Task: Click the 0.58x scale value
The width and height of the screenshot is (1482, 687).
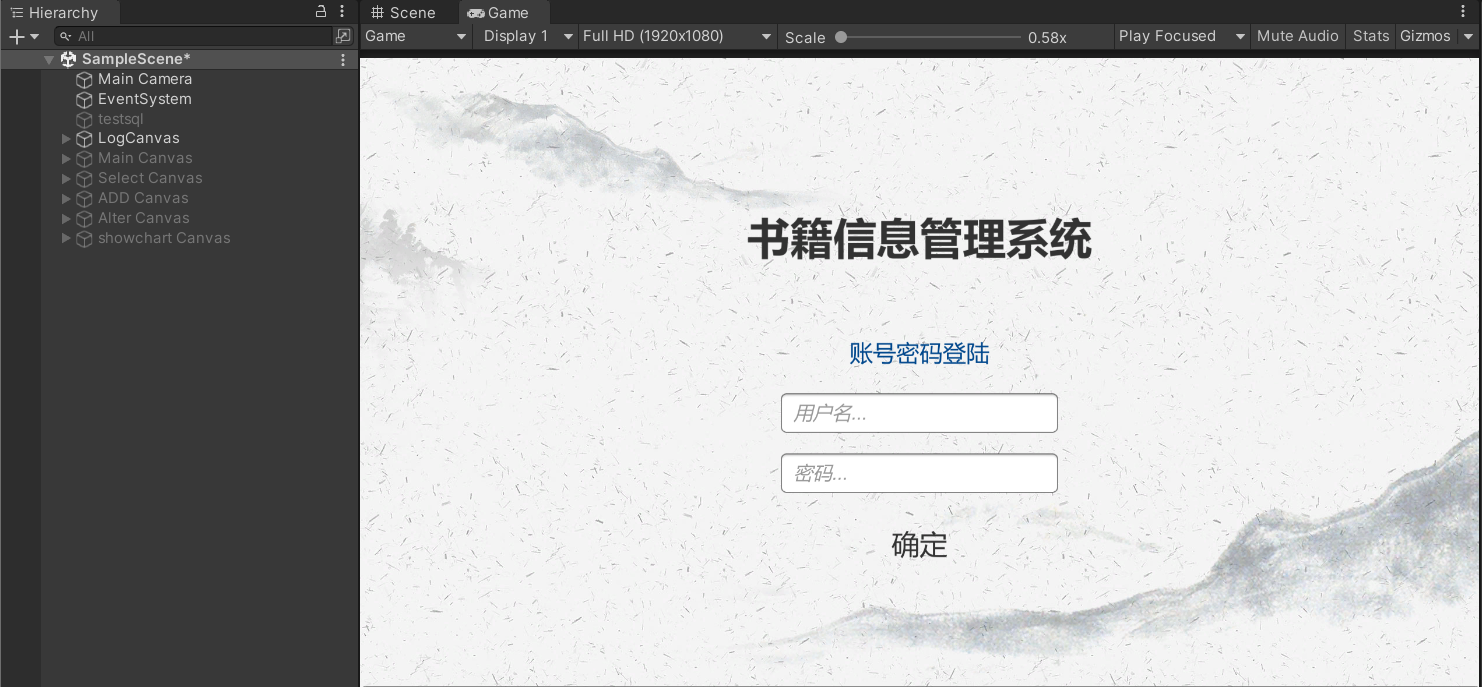Action: (1047, 37)
